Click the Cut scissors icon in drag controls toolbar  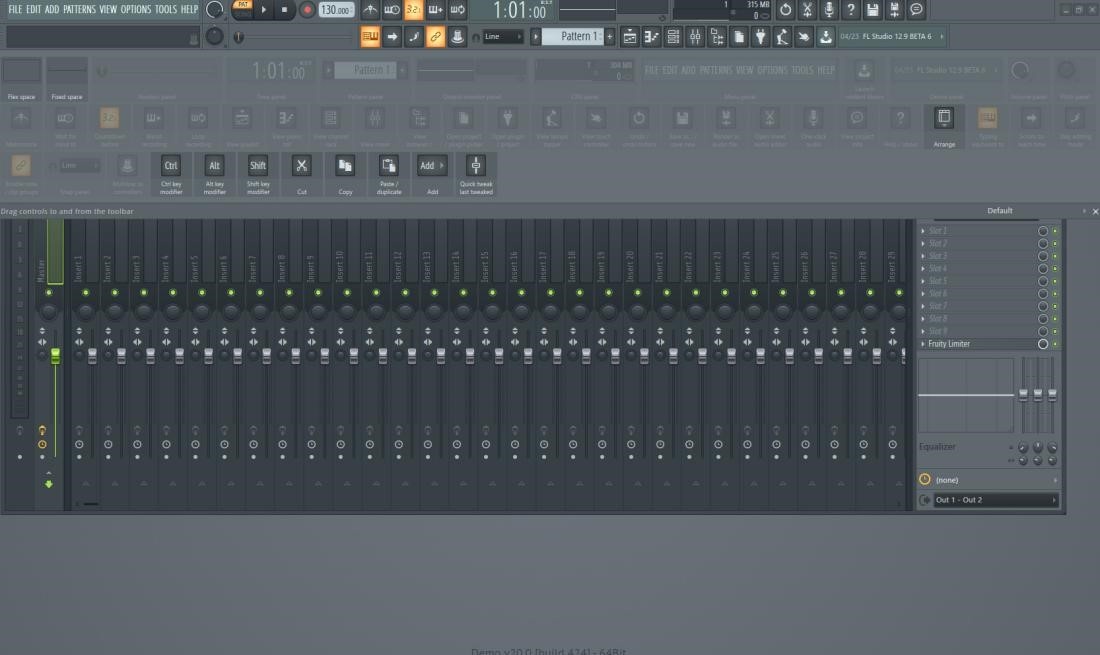pos(302,165)
